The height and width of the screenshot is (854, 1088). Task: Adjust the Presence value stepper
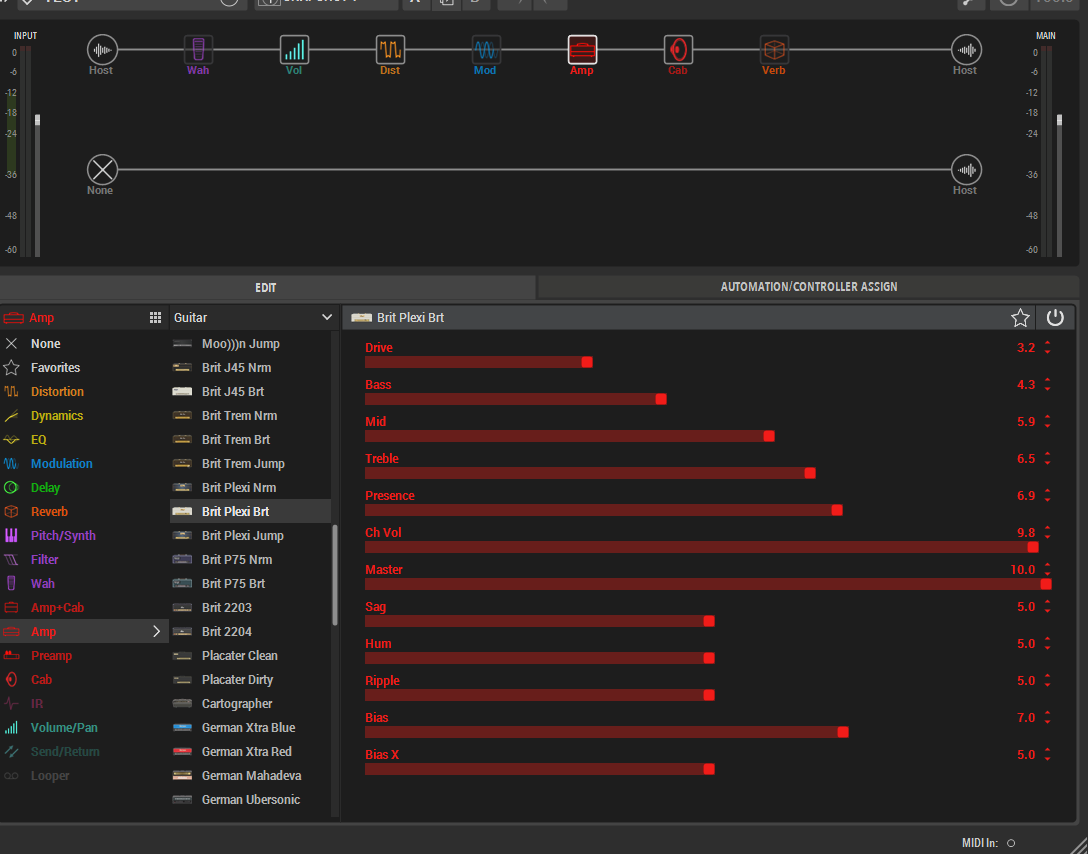coord(1047,495)
